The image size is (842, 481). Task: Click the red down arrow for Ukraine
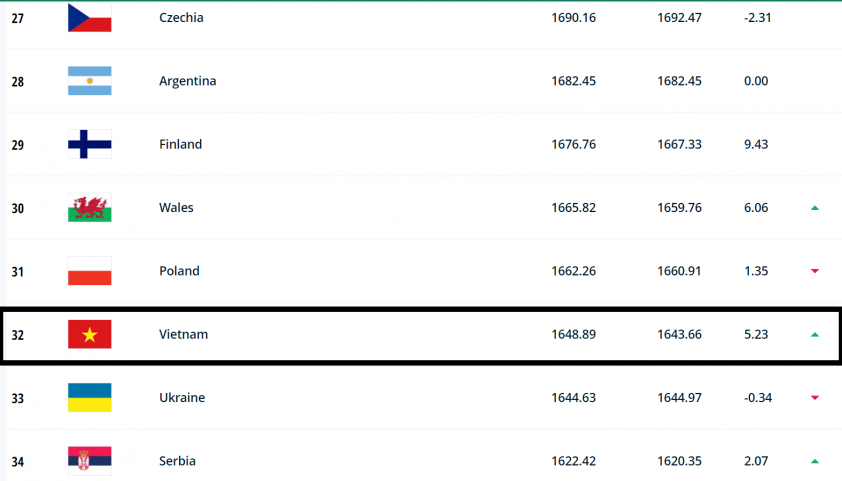(x=815, y=398)
